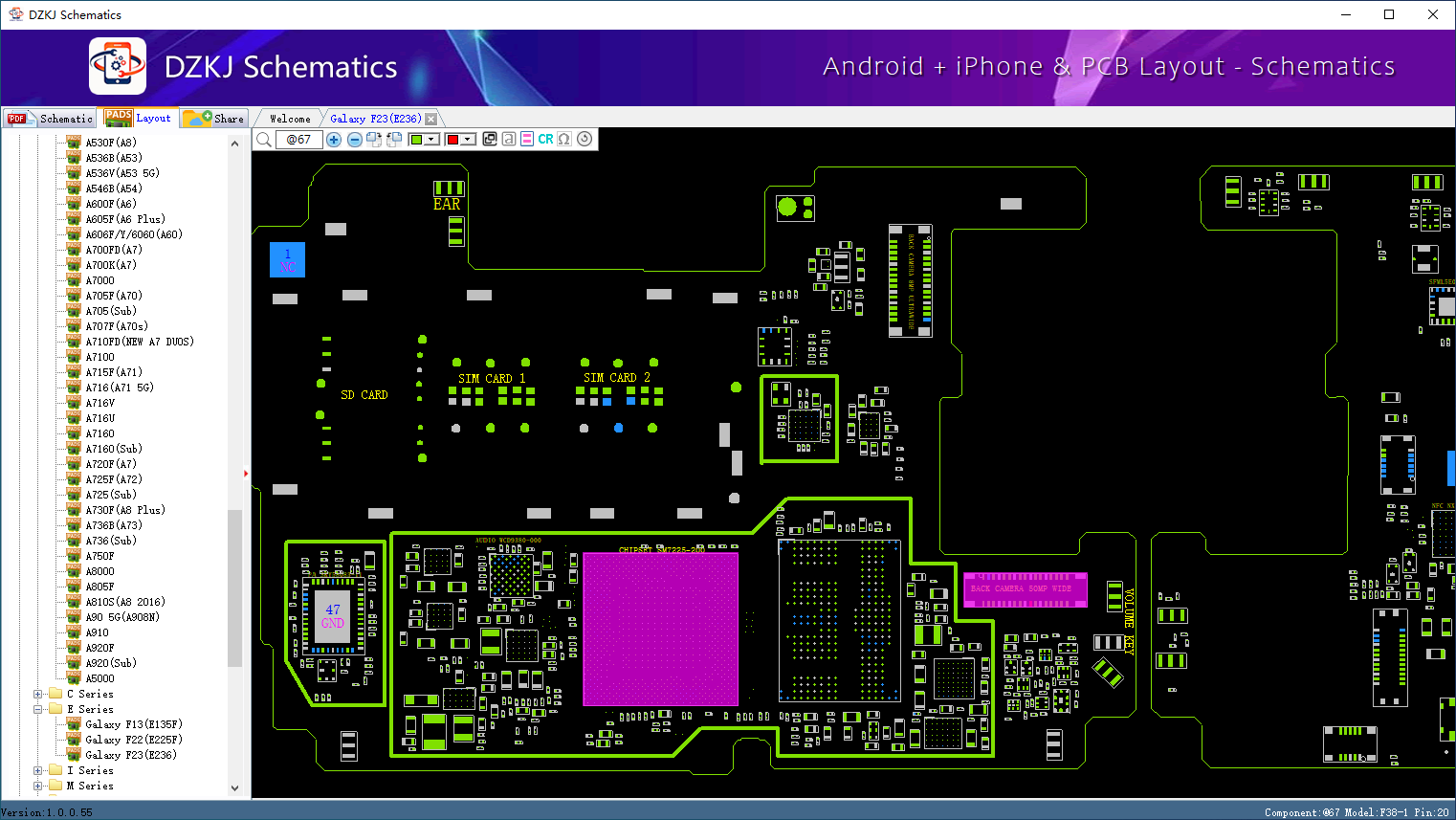Select A7160(Sub) in the tree
This screenshot has width=1456, height=820.
[x=114, y=449]
